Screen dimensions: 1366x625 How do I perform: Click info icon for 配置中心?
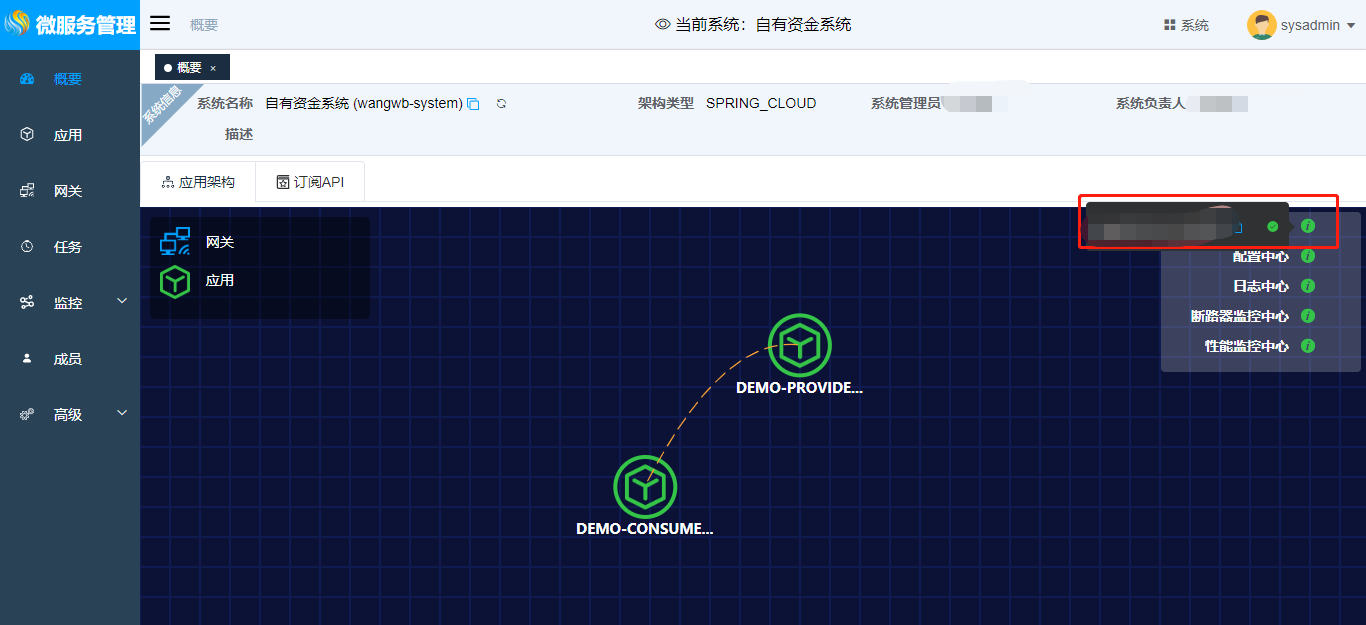pyautogui.click(x=1307, y=257)
